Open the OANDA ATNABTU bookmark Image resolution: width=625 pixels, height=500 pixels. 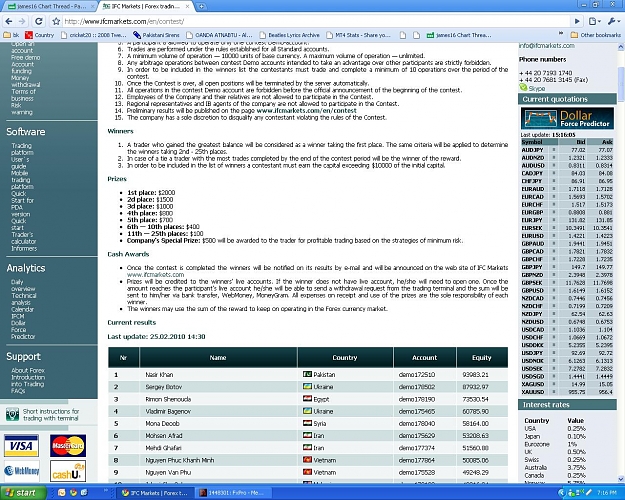(x=219, y=35)
